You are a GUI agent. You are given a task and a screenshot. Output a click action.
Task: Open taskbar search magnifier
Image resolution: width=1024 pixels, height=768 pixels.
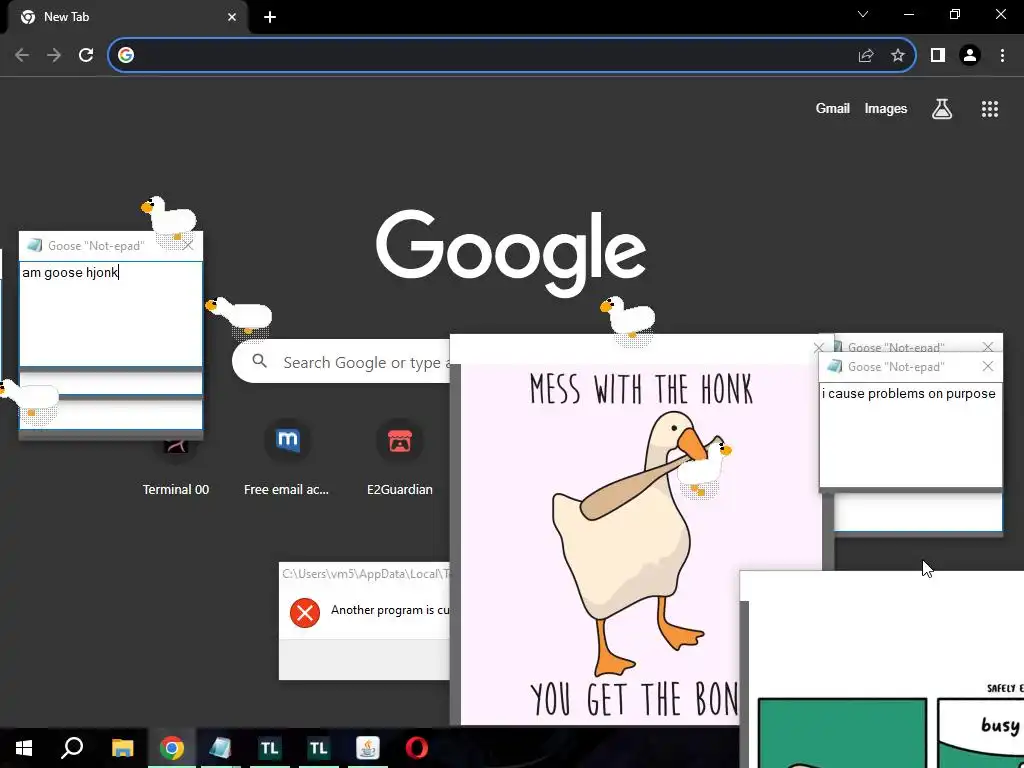pyautogui.click(x=72, y=748)
